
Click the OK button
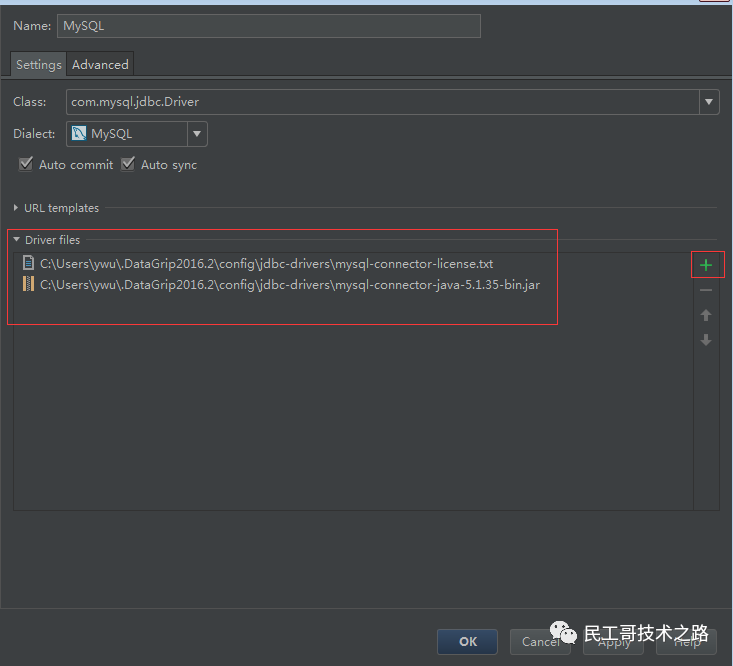(x=467, y=642)
